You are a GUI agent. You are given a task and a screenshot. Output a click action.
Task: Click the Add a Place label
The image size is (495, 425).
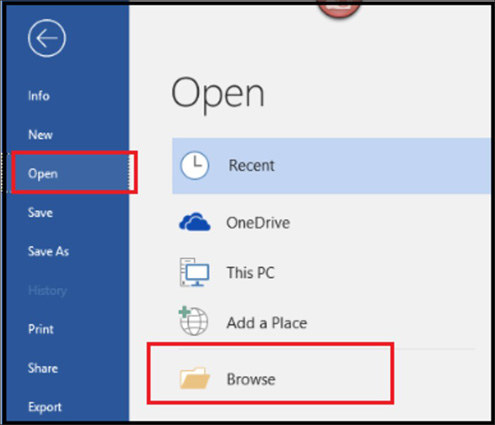[x=267, y=323]
